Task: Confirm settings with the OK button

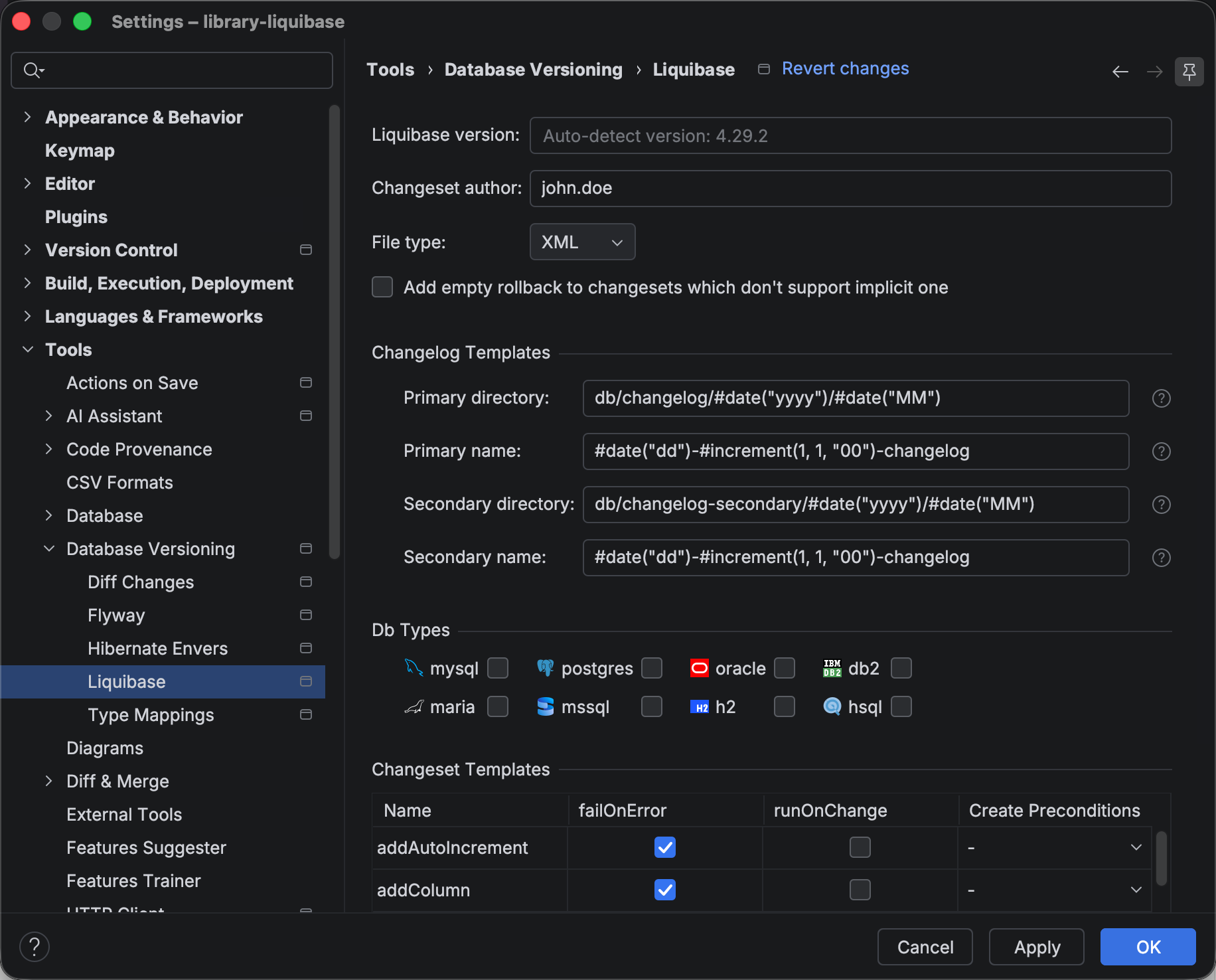Action: coord(1148,947)
